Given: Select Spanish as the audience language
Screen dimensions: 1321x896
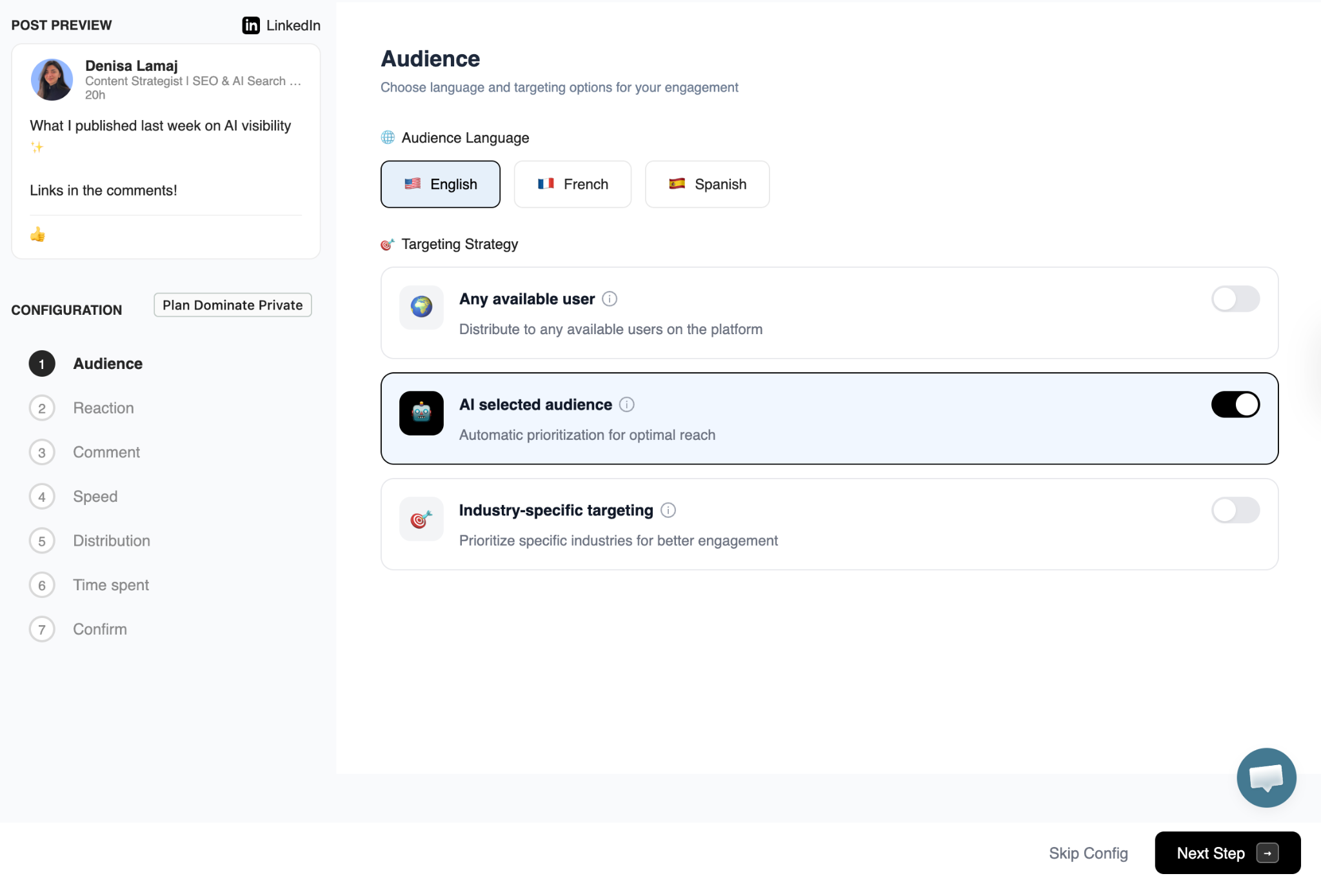Looking at the screenshot, I should pos(707,184).
